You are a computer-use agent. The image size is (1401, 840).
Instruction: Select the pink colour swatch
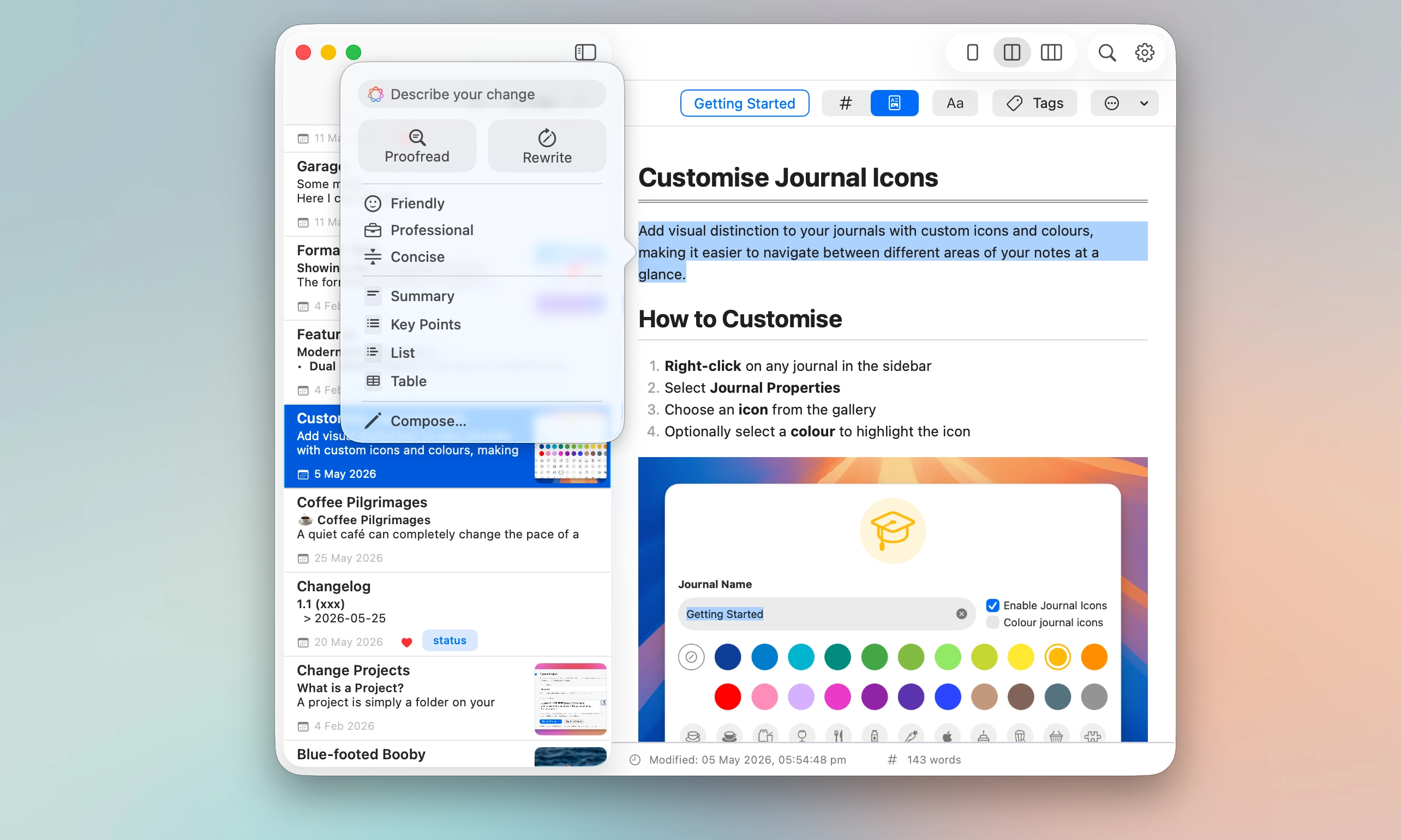[x=764, y=696]
